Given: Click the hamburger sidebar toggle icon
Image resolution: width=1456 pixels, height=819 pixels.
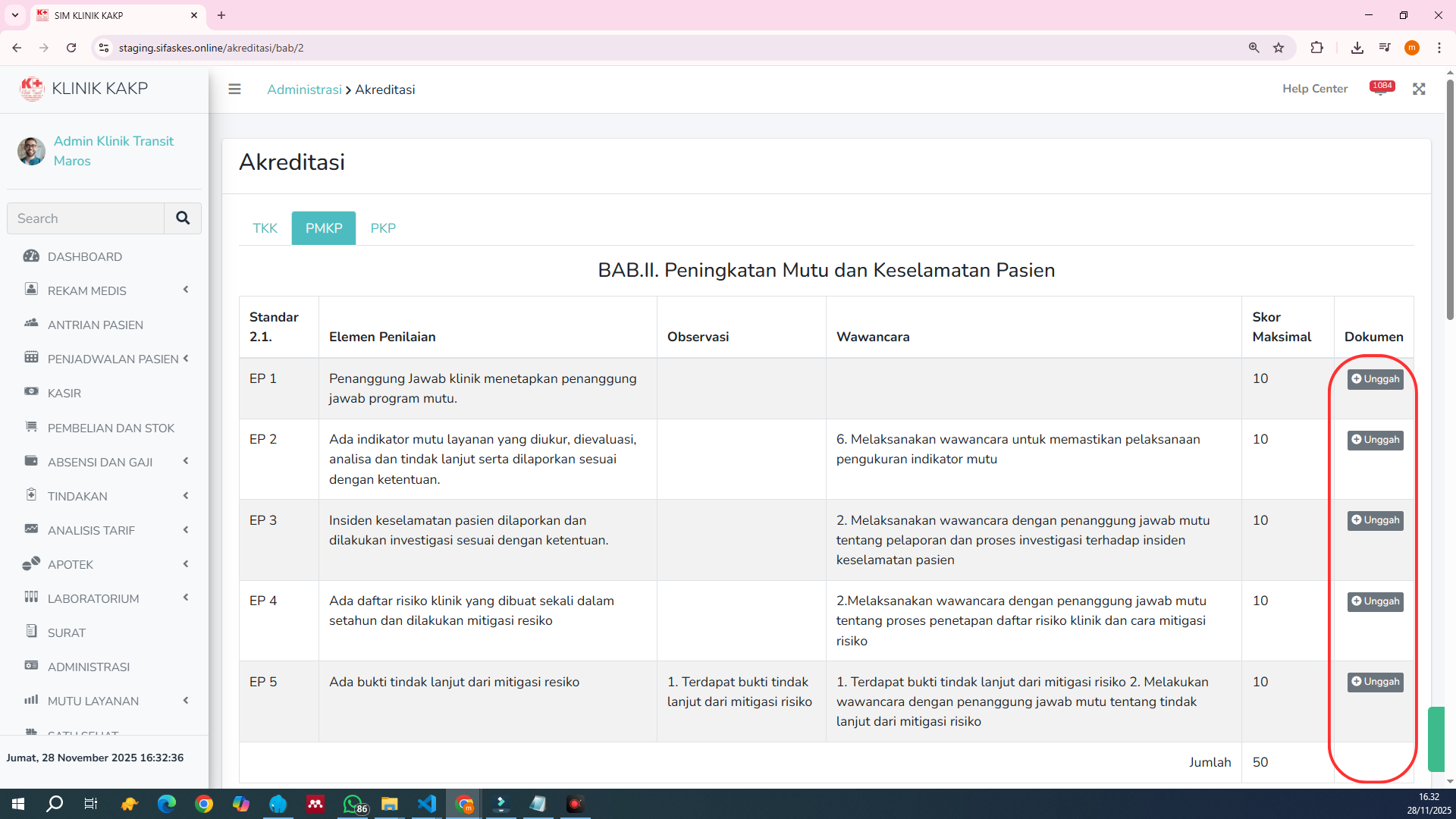Looking at the screenshot, I should point(234,89).
